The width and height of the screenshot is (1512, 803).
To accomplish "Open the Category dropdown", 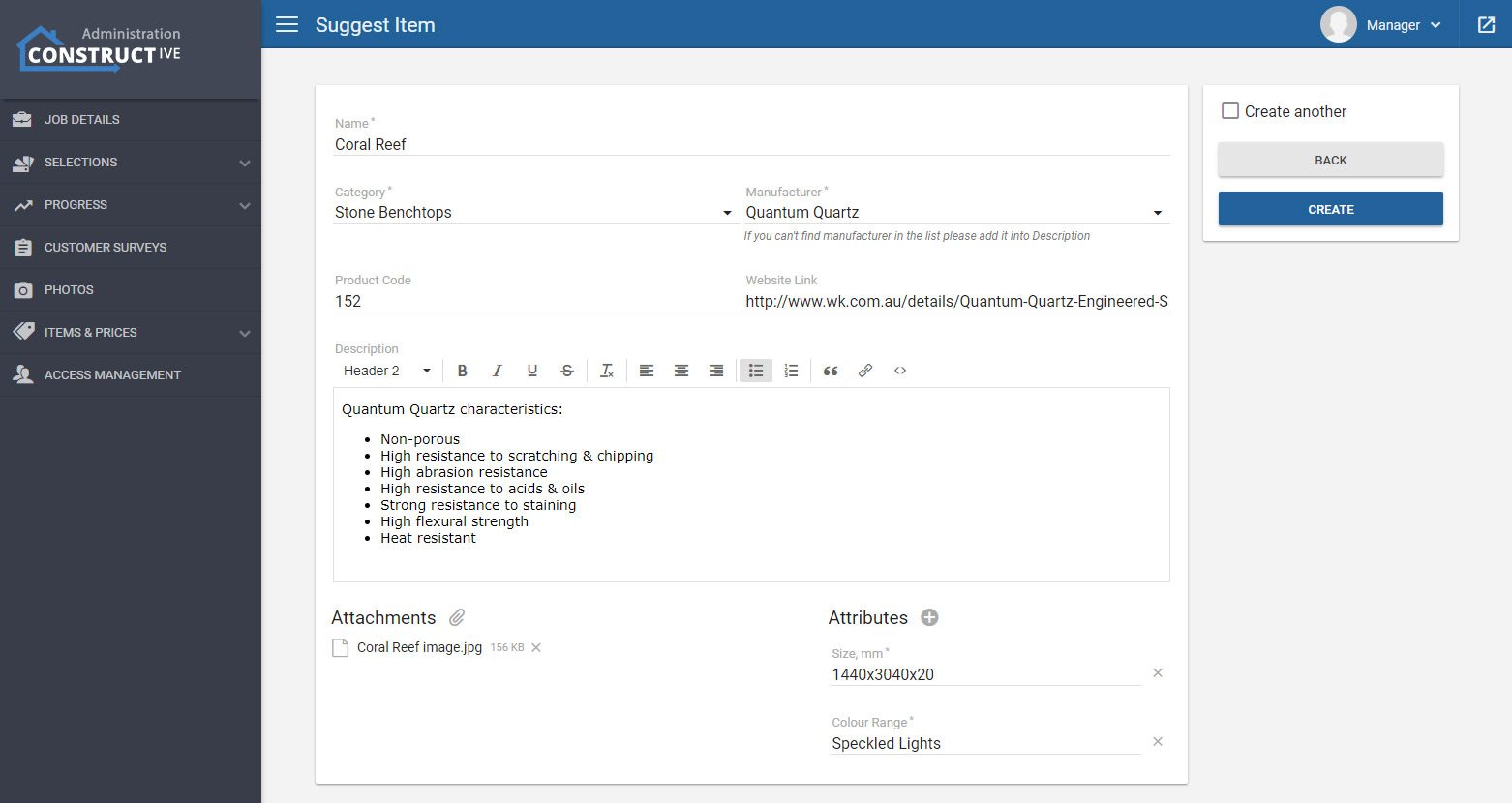I will 533,213.
